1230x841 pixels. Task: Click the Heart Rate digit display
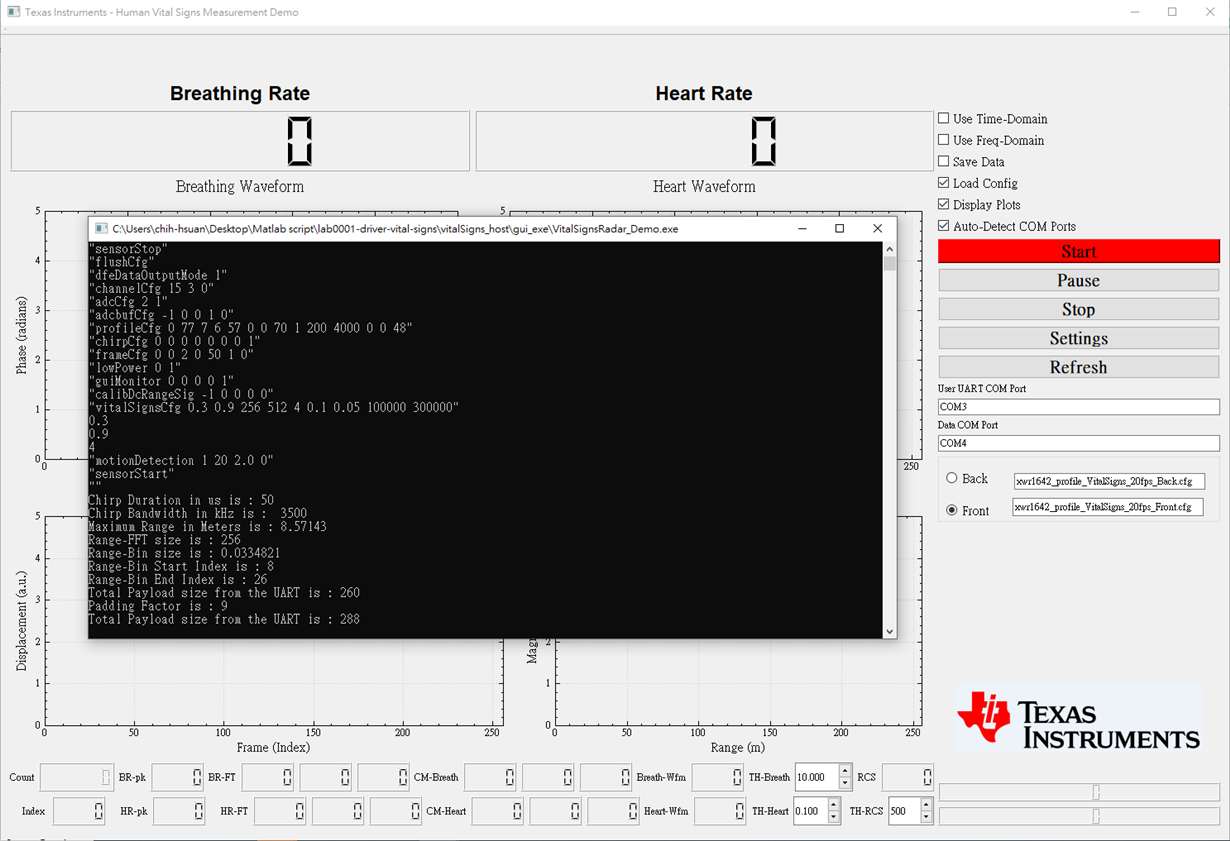(704, 141)
